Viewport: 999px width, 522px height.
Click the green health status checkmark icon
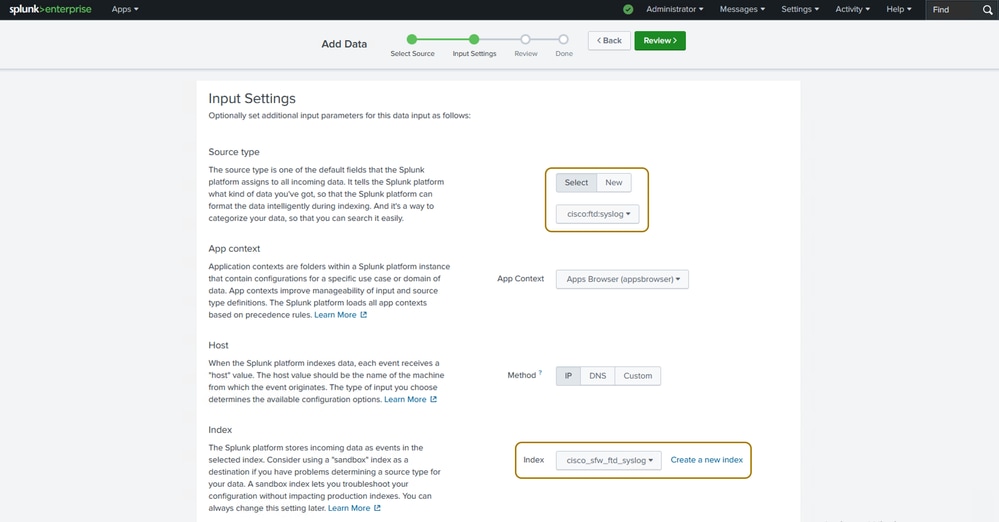pyautogui.click(x=628, y=10)
